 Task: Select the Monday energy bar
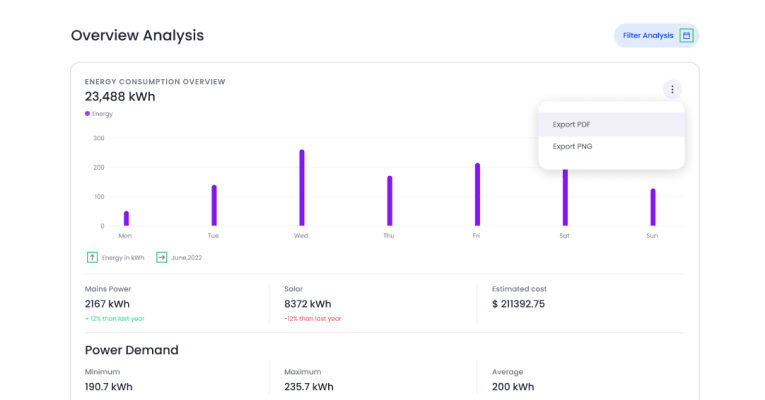pyautogui.click(x=126, y=218)
